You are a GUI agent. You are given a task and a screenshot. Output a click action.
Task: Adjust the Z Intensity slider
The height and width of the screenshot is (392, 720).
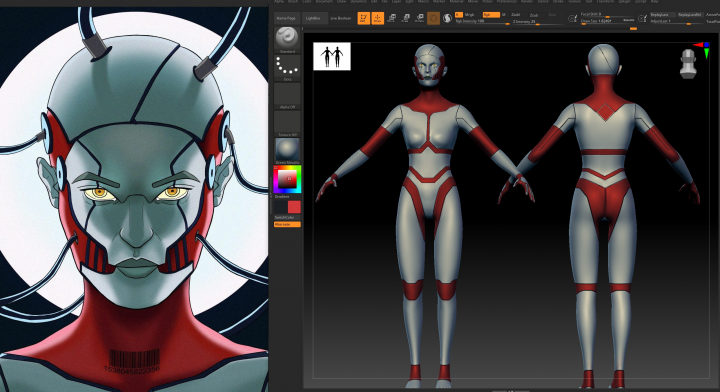[x=538, y=22]
